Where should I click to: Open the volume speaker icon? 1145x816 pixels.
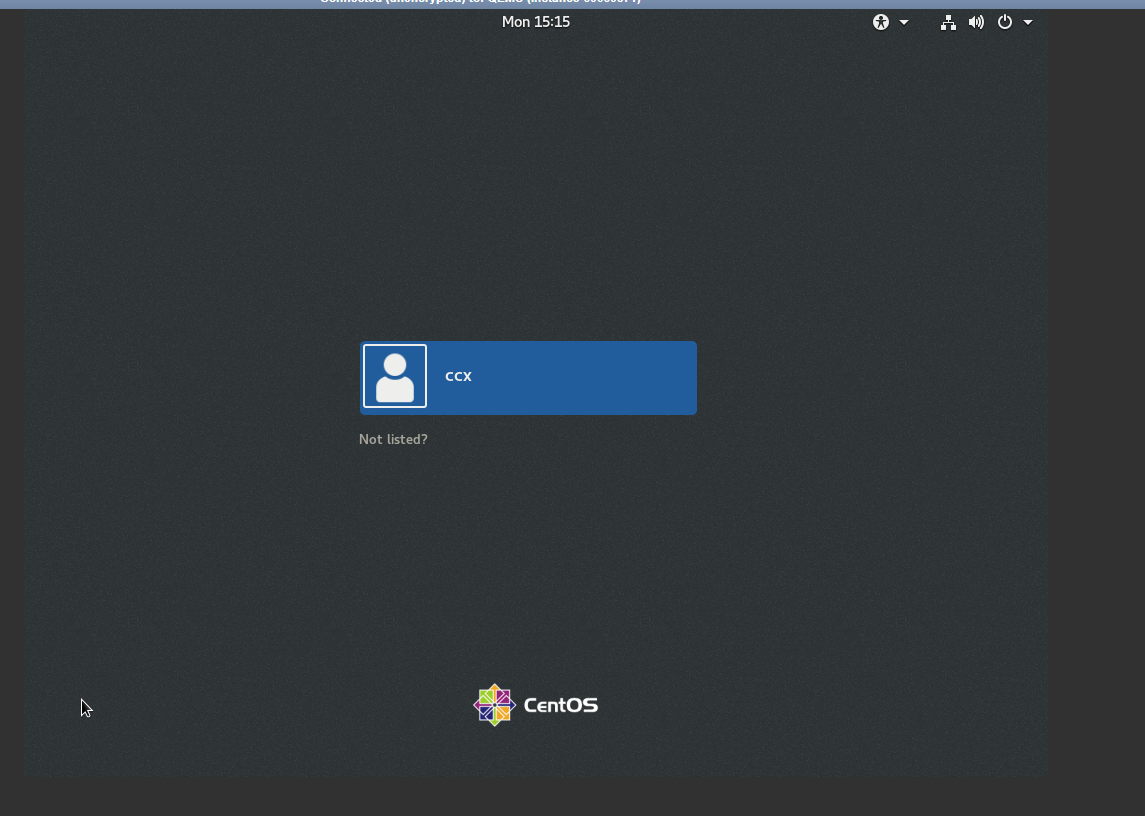976,23
